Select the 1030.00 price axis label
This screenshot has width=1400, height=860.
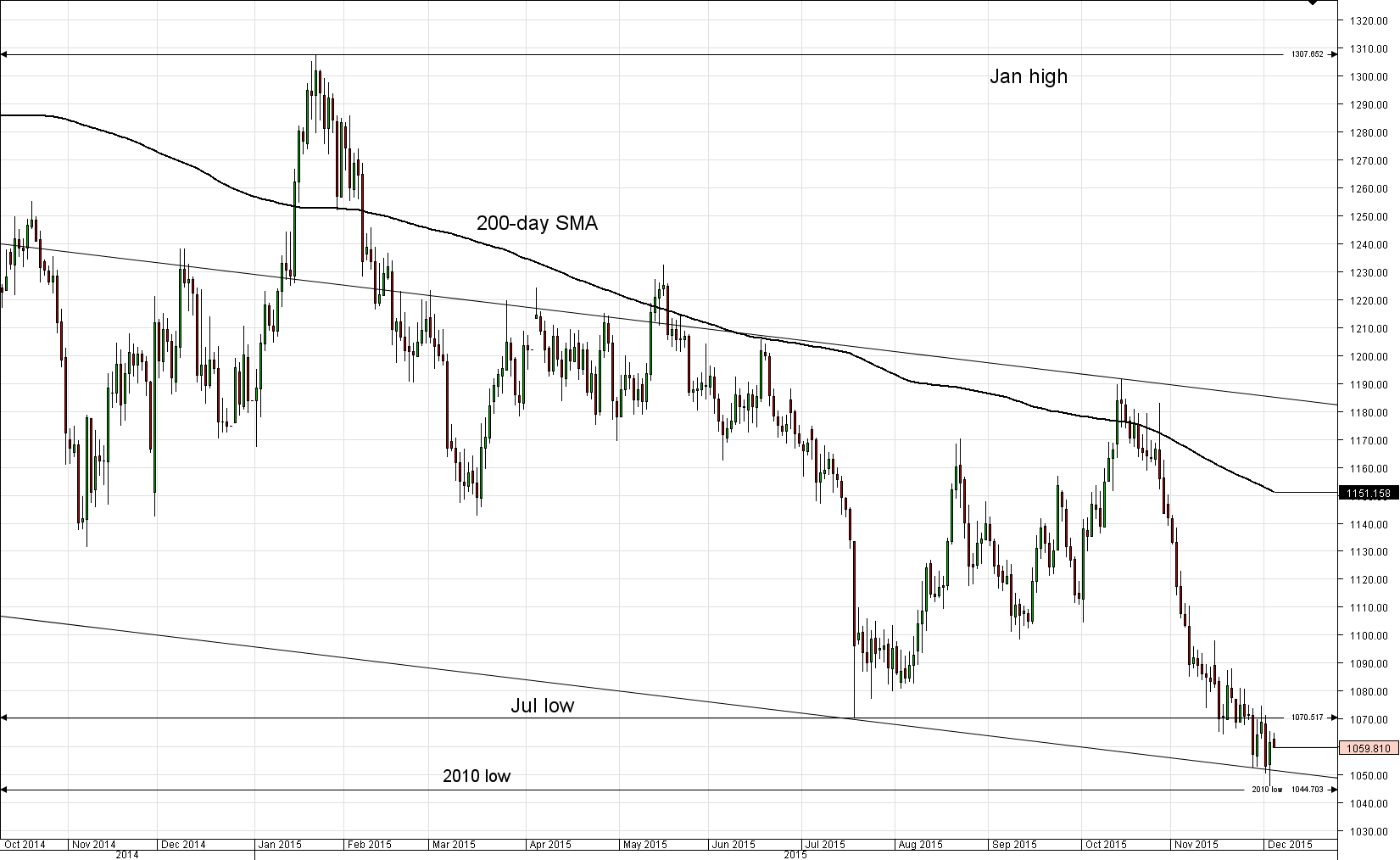[1369, 831]
